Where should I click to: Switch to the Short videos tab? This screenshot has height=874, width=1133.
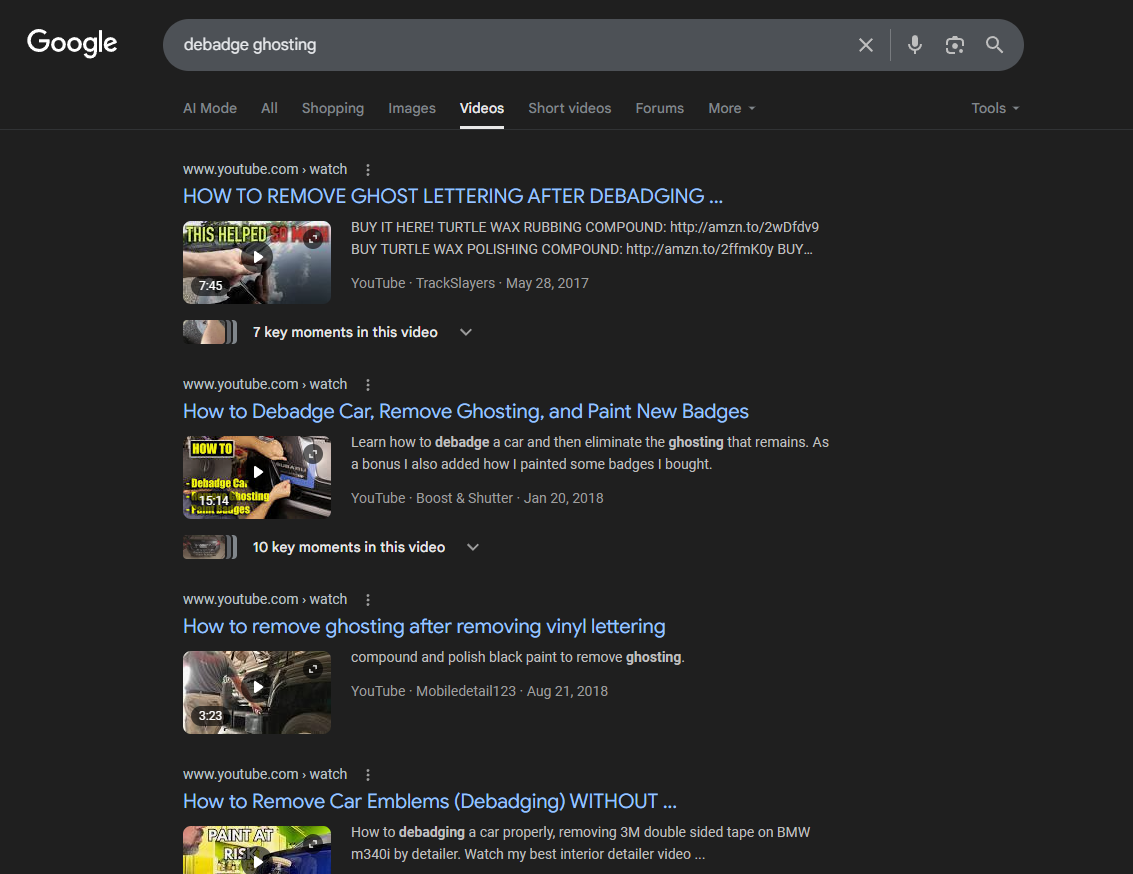(569, 108)
